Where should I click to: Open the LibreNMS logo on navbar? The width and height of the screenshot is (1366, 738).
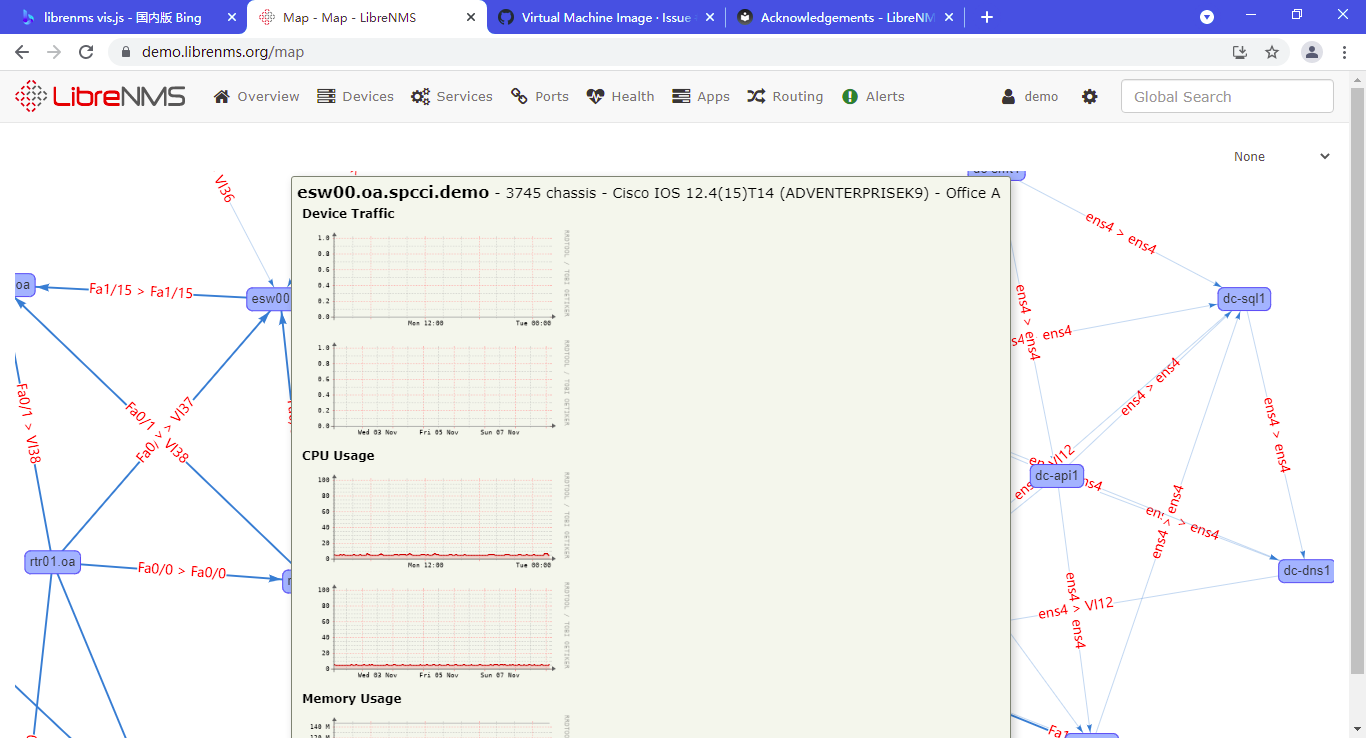tap(100, 95)
